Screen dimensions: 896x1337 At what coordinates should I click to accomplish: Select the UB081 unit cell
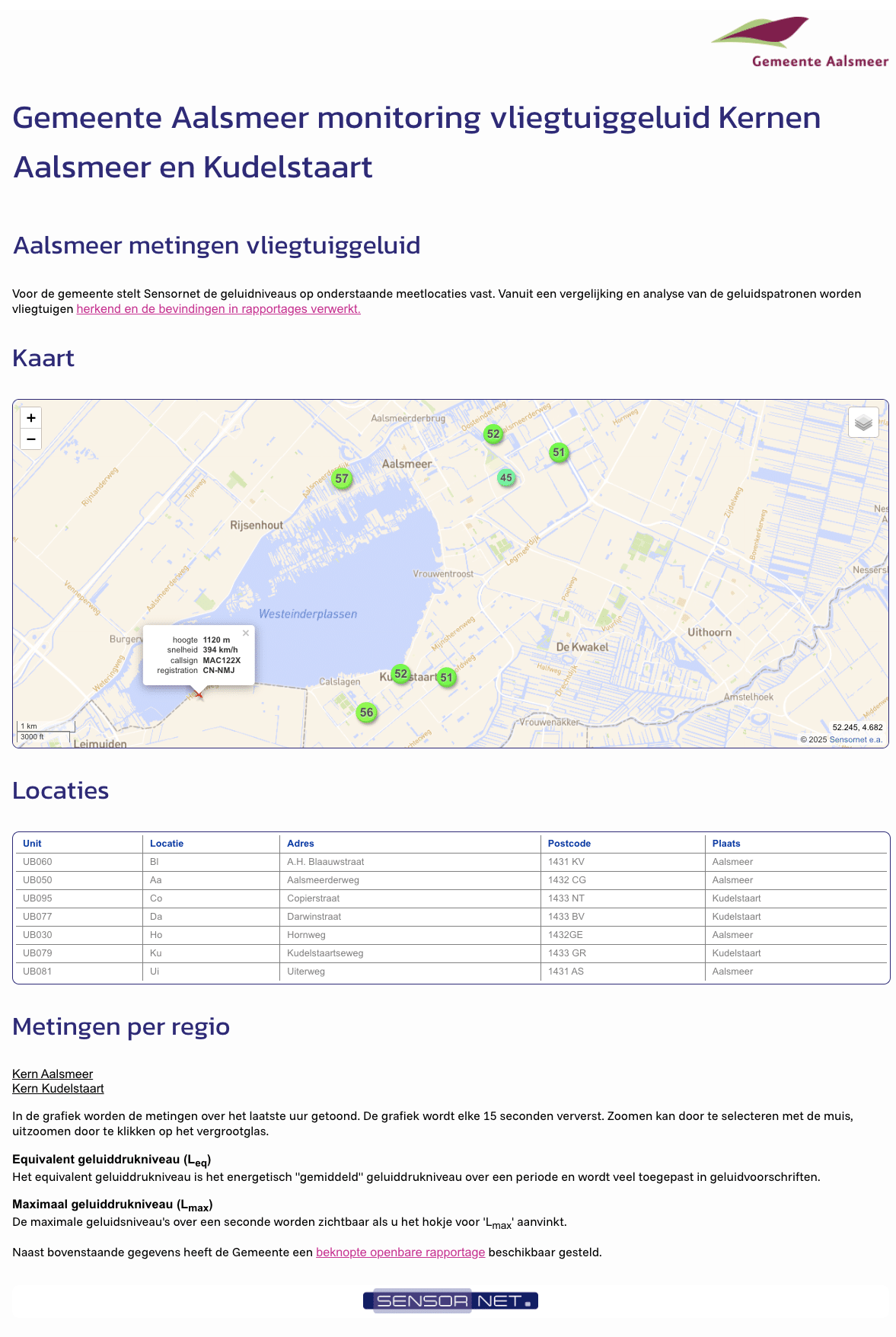(x=79, y=972)
